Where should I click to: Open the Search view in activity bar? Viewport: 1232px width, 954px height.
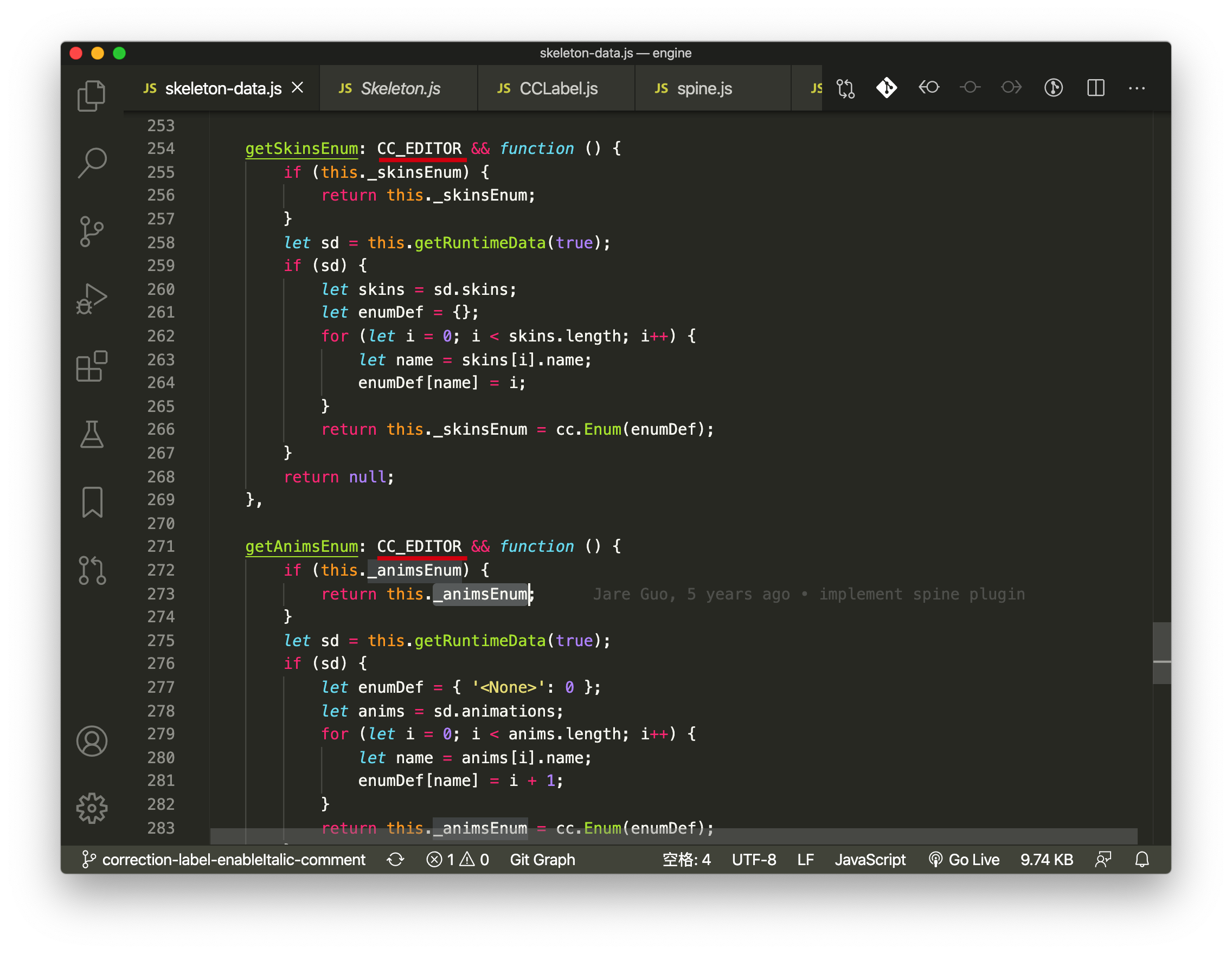coord(92,163)
